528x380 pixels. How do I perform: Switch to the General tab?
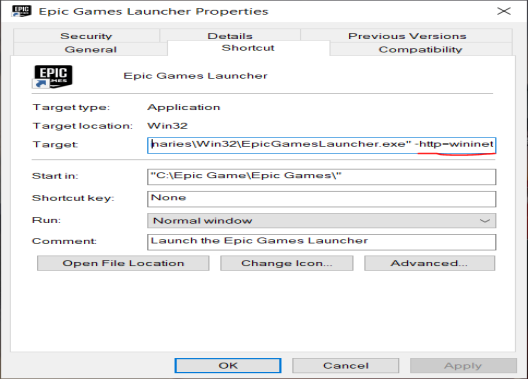90,49
